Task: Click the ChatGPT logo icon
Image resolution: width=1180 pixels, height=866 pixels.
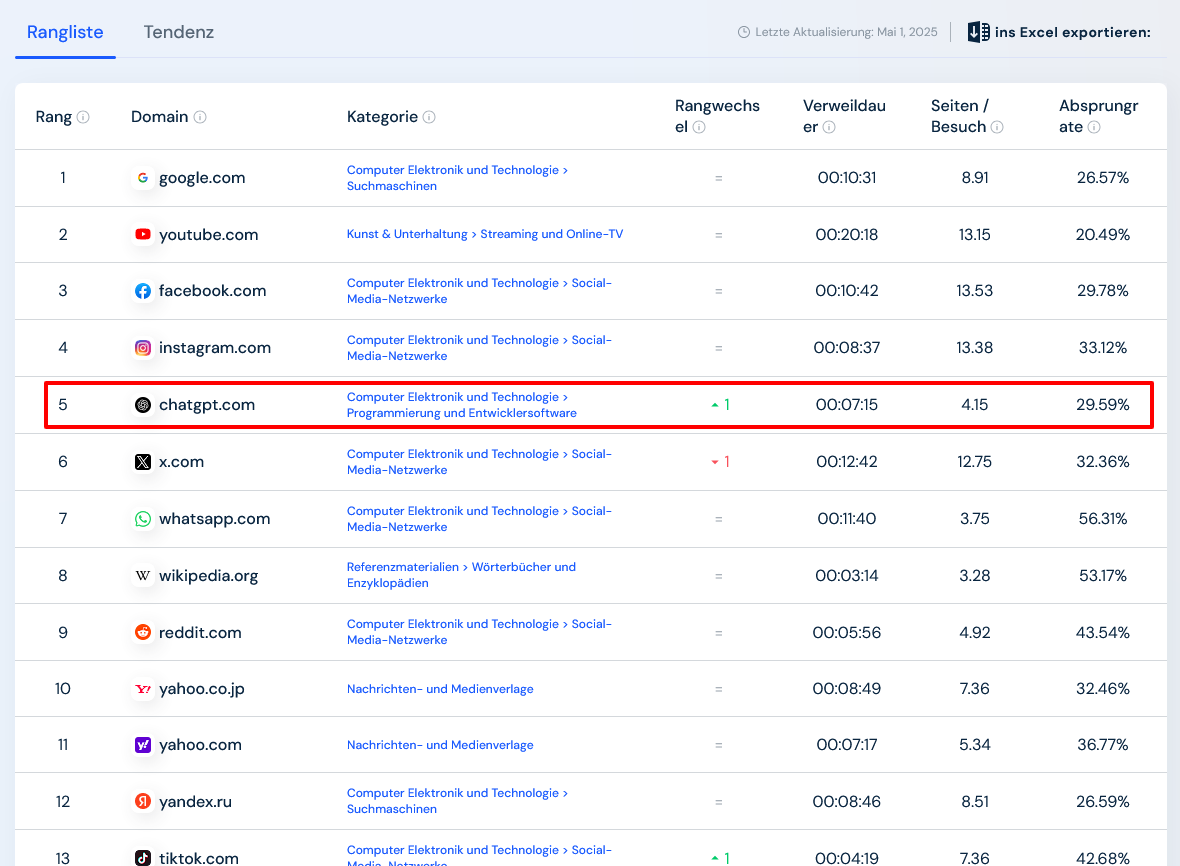Action: 143,405
